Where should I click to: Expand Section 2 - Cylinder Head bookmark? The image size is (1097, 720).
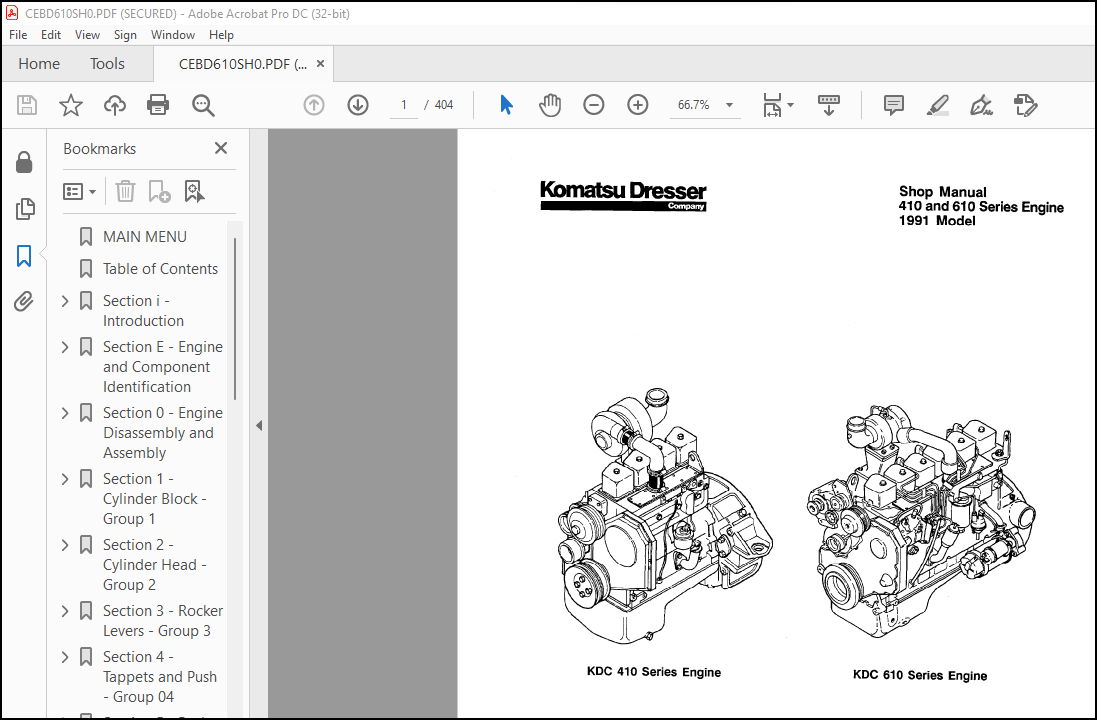65,545
